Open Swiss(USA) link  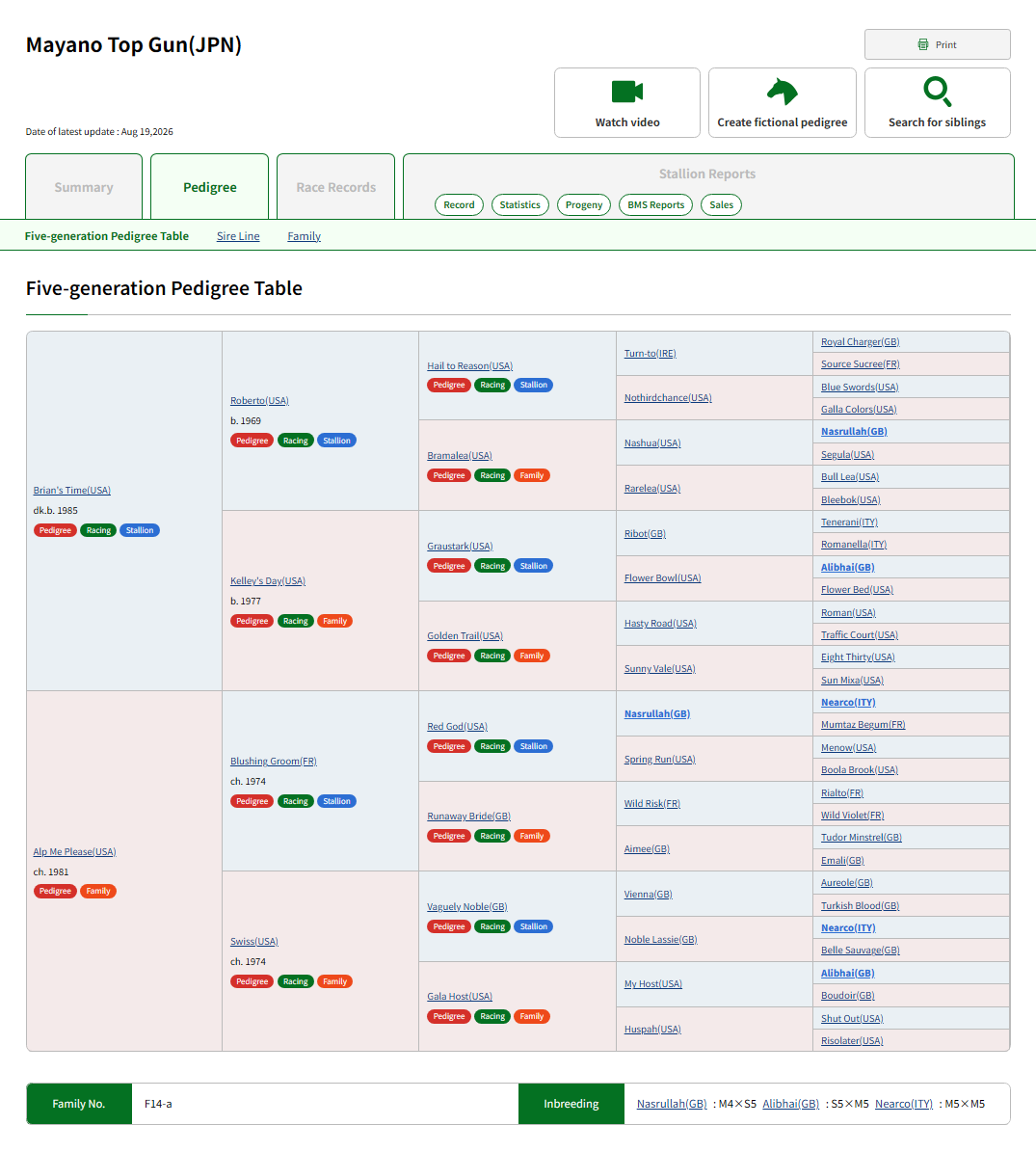point(254,941)
